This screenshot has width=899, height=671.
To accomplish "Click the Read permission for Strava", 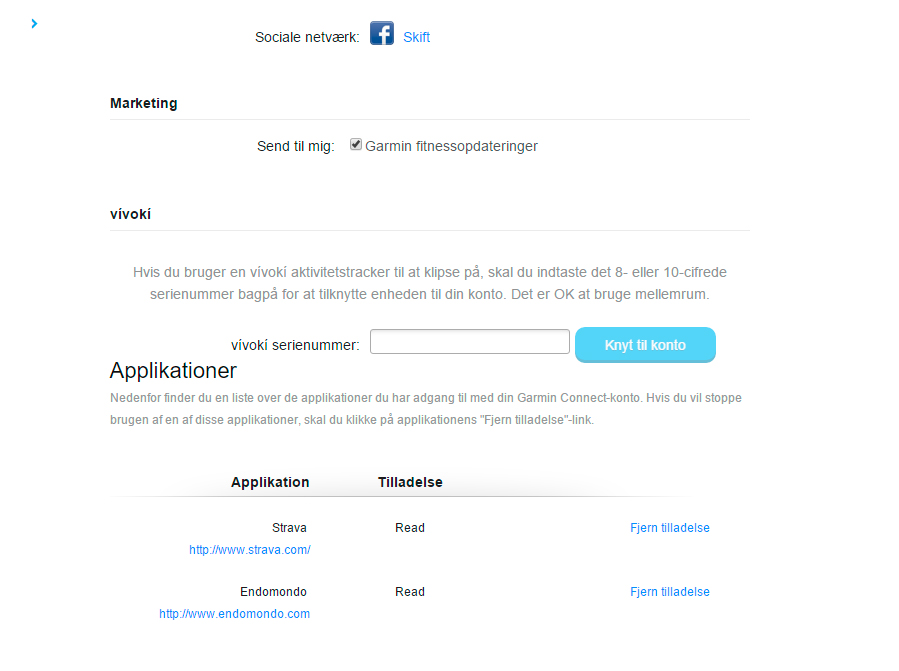I will 410,528.
